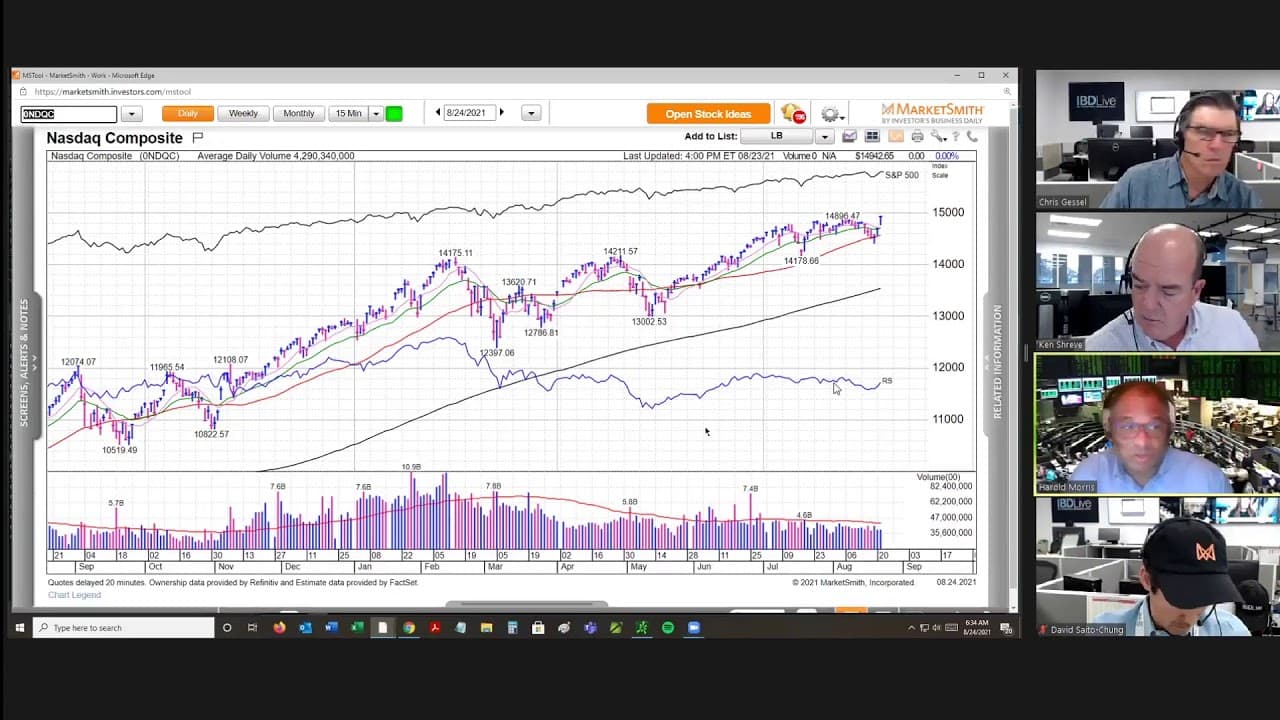Open Zoom from taskbar

pyautogui.click(x=694, y=628)
